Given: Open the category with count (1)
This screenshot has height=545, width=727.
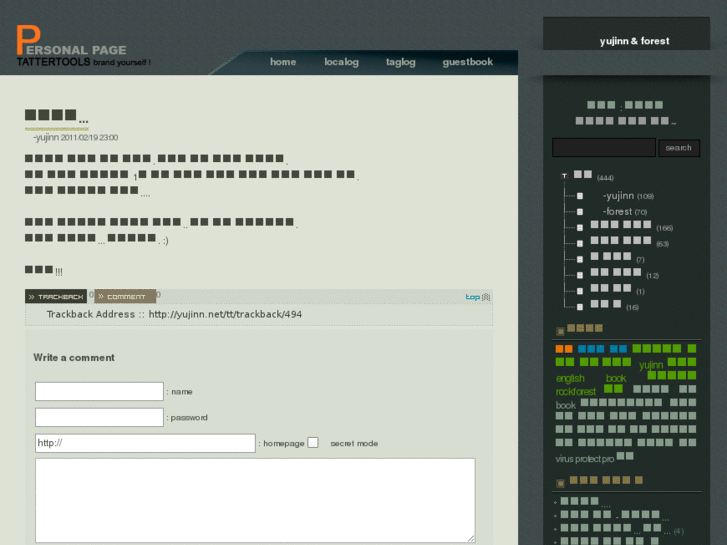Looking at the screenshot, I should click(x=617, y=289).
